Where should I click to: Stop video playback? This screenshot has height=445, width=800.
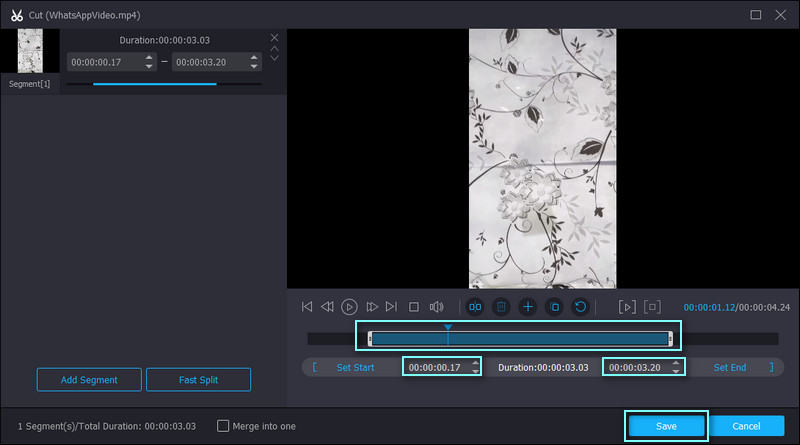(x=414, y=307)
